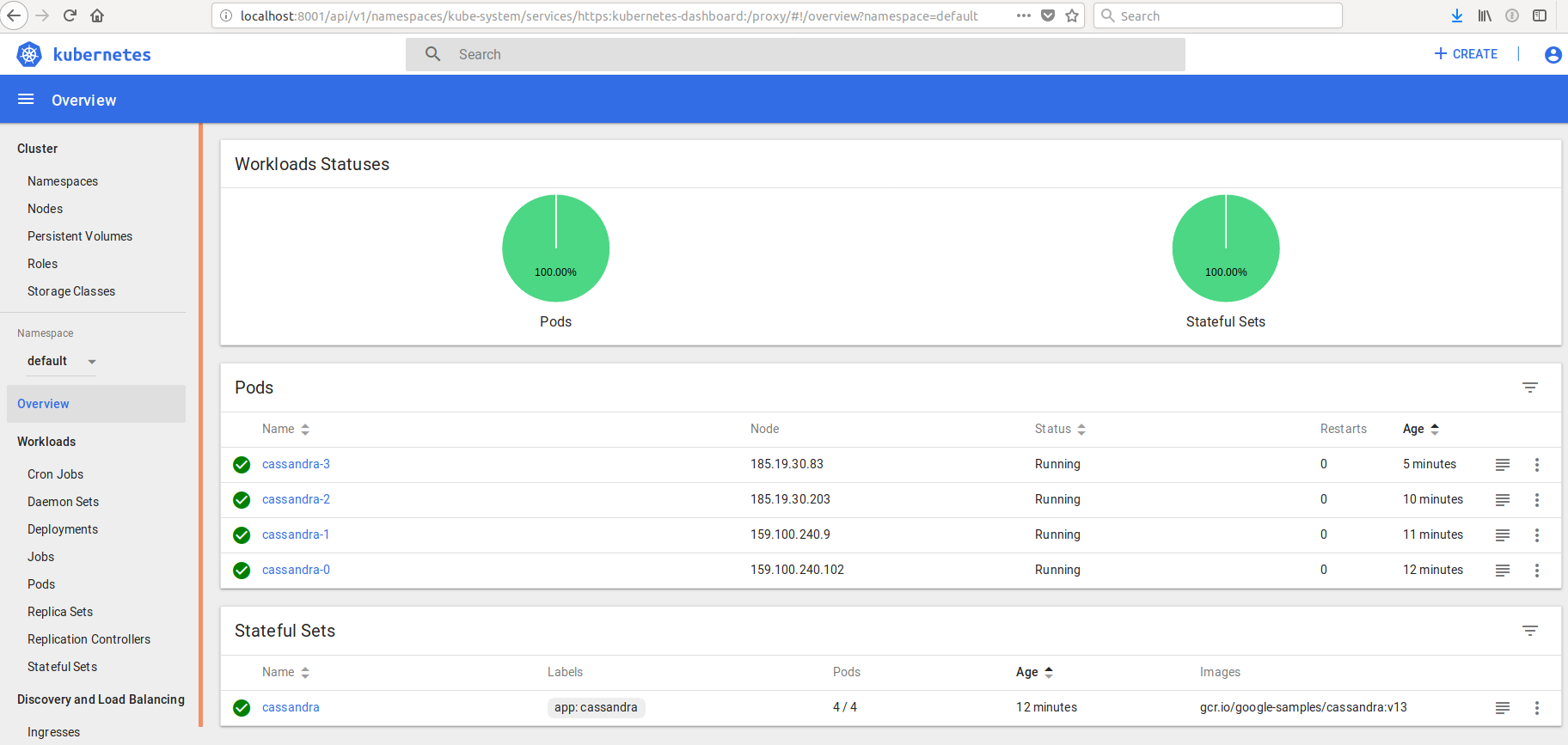Open the hamburger navigation menu icon
The image size is (1568, 745).
pyautogui.click(x=26, y=100)
